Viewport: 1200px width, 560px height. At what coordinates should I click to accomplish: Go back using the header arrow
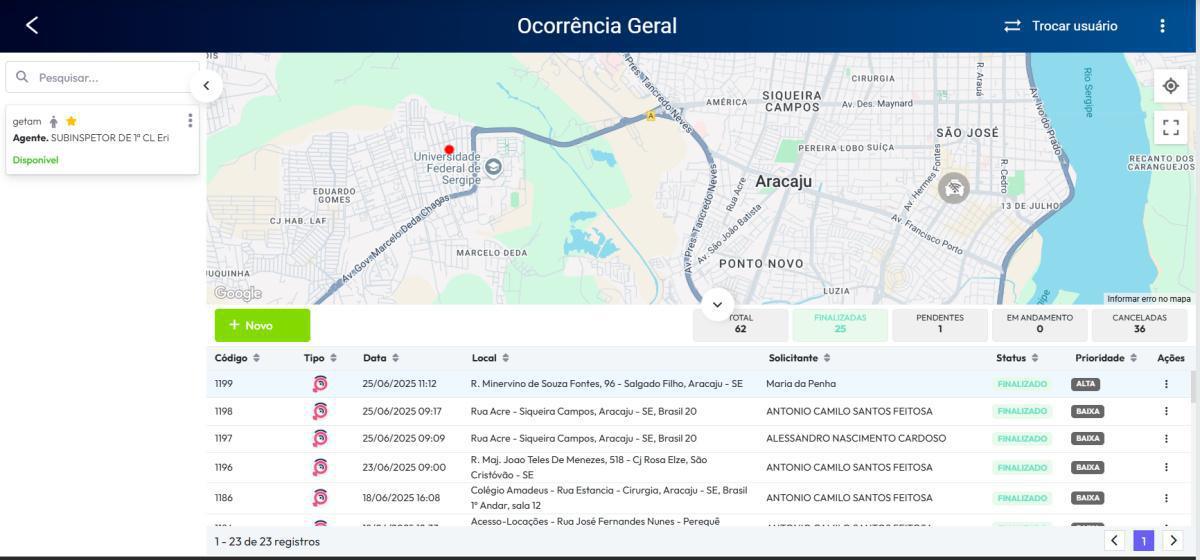pyautogui.click(x=32, y=26)
